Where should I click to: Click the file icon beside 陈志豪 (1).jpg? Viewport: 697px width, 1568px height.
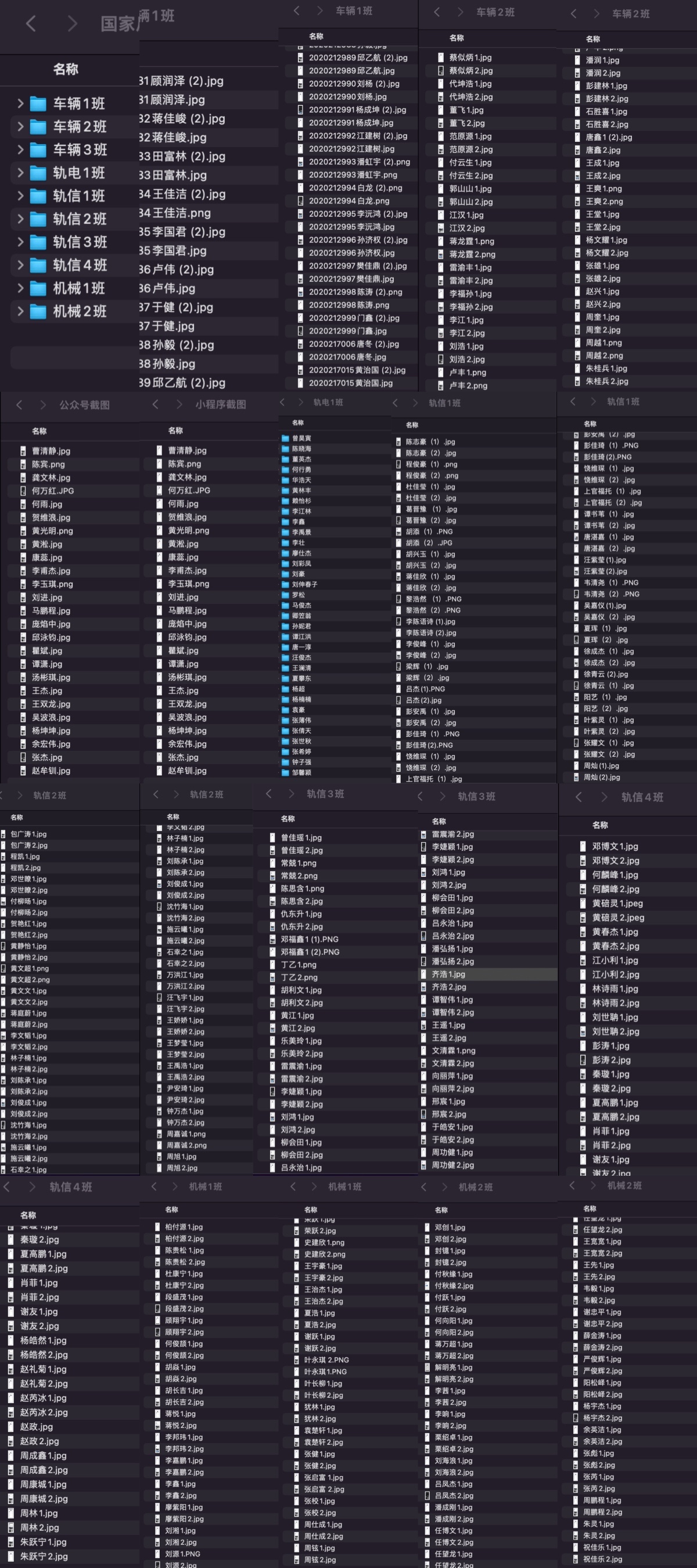pos(398,442)
